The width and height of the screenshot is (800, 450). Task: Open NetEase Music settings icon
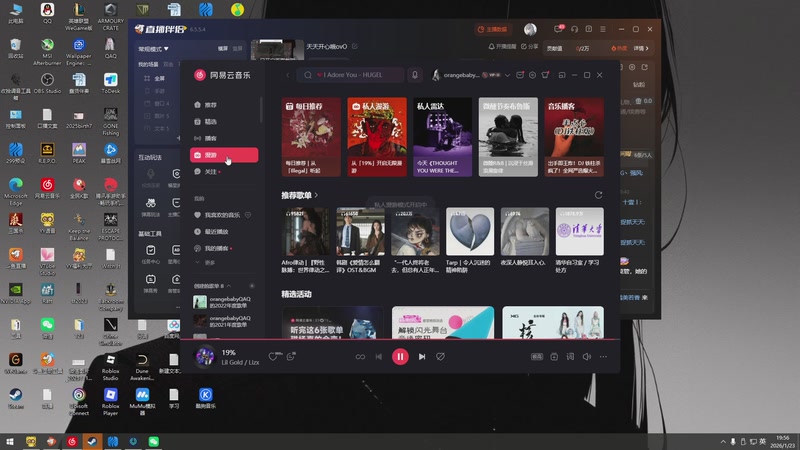(x=532, y=75)
